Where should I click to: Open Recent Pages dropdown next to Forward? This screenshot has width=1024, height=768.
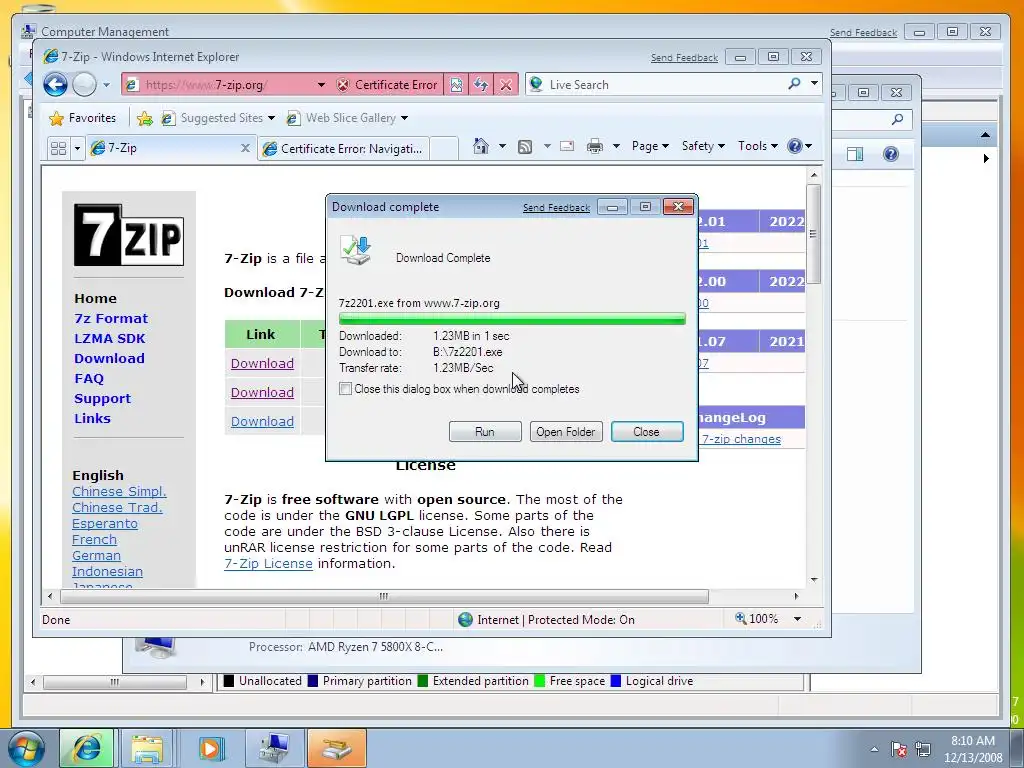[x=106, y=85]
